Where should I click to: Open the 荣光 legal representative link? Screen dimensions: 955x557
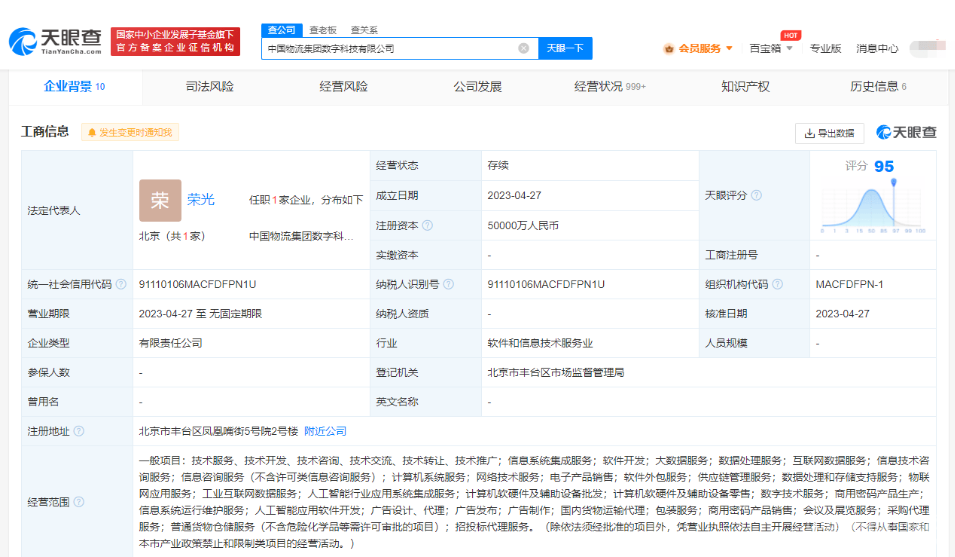[200, 199]
